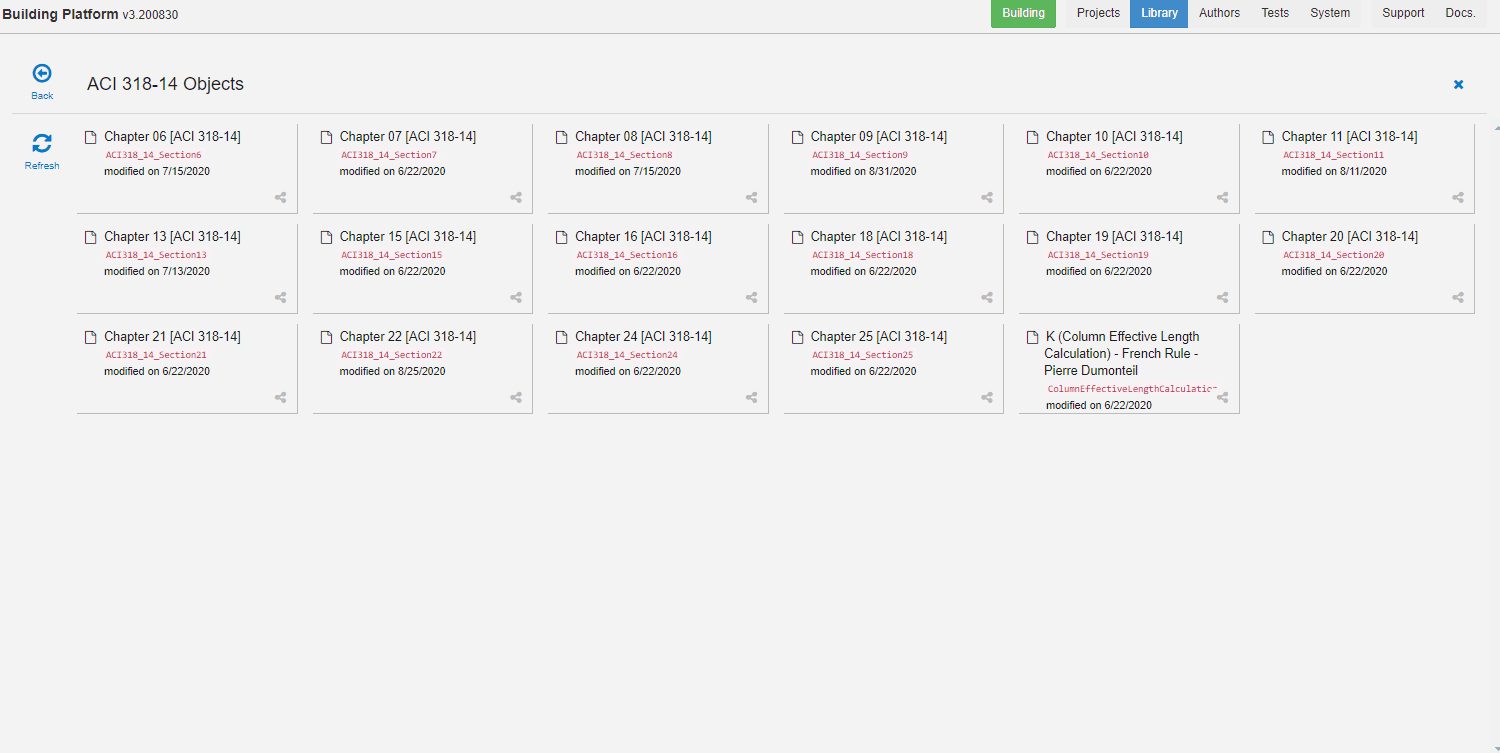The width and height of the screenshot is (1500, 753).
Task: Open Chapter 10 [ACI 318-14] title
Action: tap(1114, 137)
